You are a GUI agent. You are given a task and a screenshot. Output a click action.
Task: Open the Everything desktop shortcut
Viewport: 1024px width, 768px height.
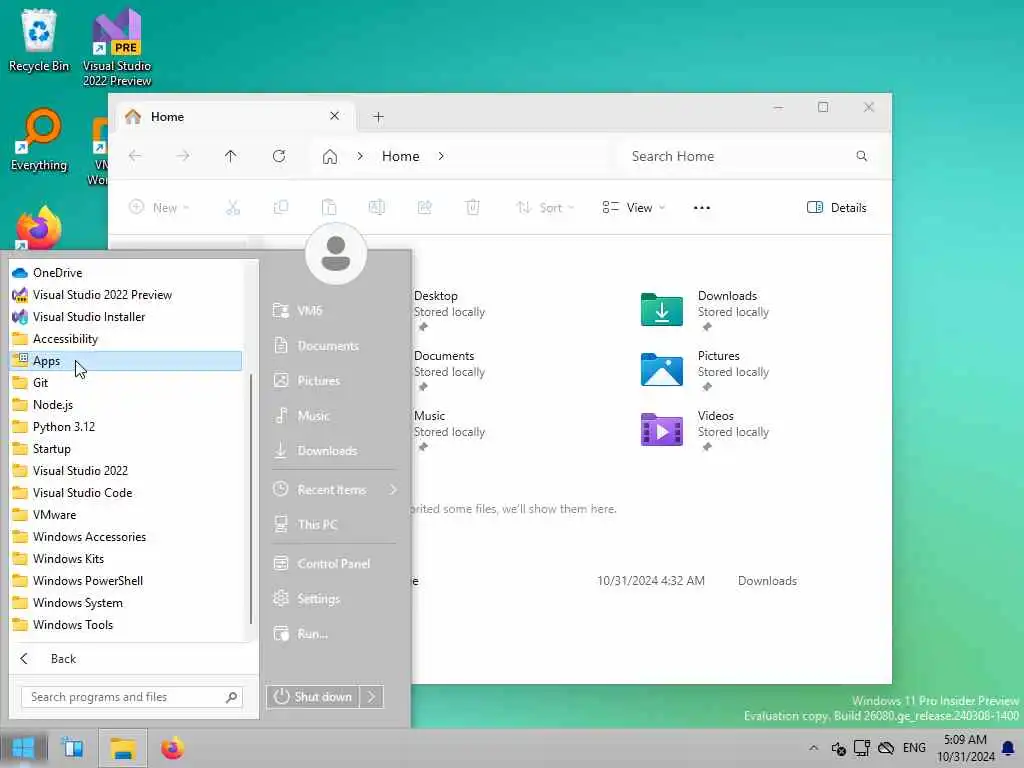[x=39, y=140]
